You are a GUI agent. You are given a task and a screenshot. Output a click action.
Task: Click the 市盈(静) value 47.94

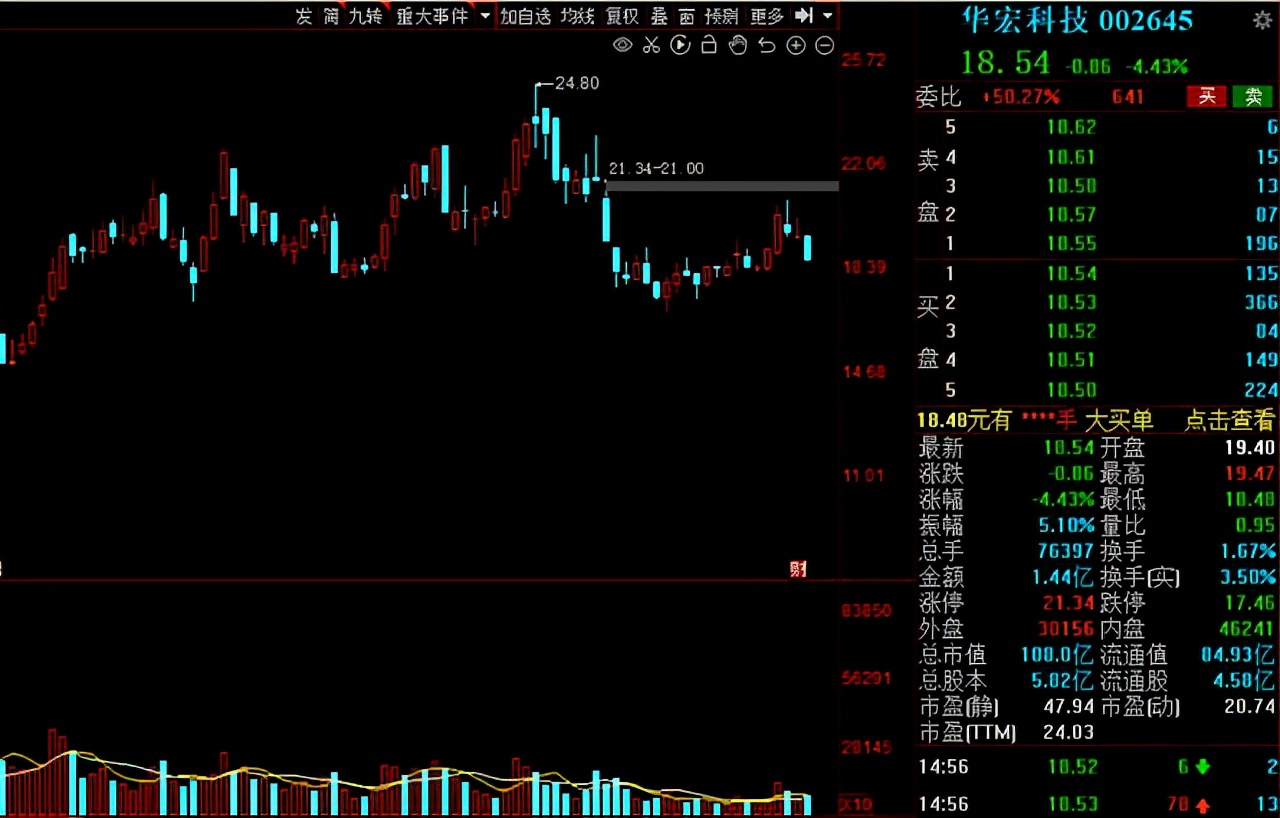[x=1068, y=707]
